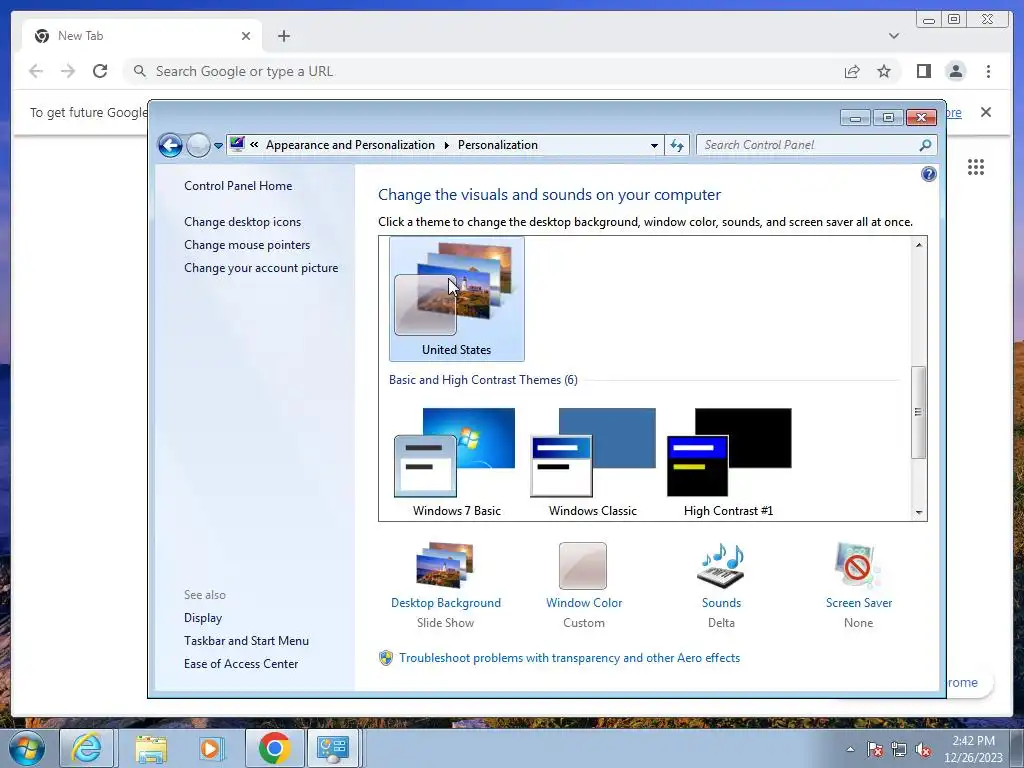Open Change desktop icons
Screen dimensions: 1024x768
click(x=242, y=221)
